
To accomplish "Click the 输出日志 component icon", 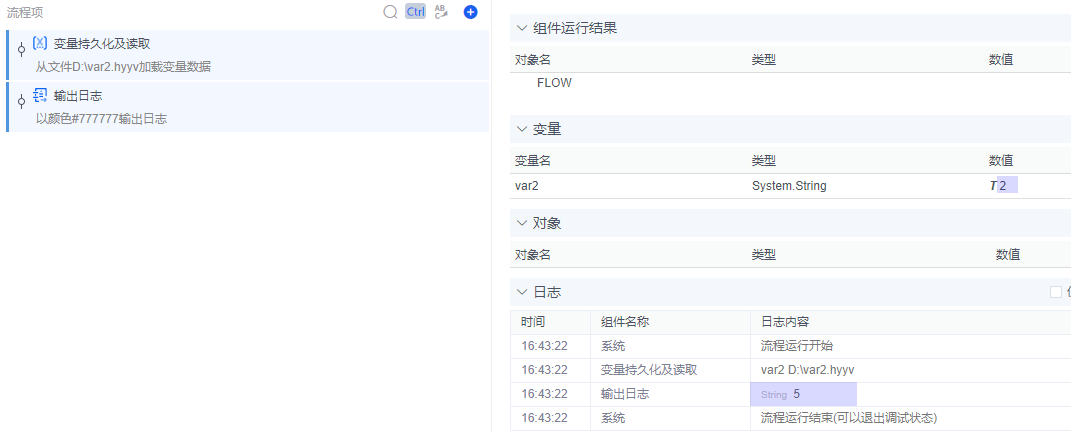I will [x=40, y=95].
